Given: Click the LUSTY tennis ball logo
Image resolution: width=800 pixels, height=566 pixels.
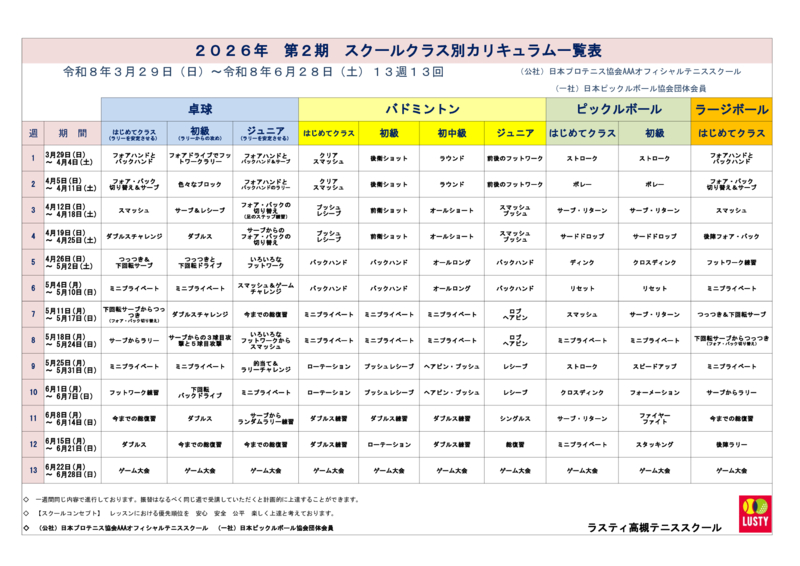Looking at the screenshot, I should point(755,514).
